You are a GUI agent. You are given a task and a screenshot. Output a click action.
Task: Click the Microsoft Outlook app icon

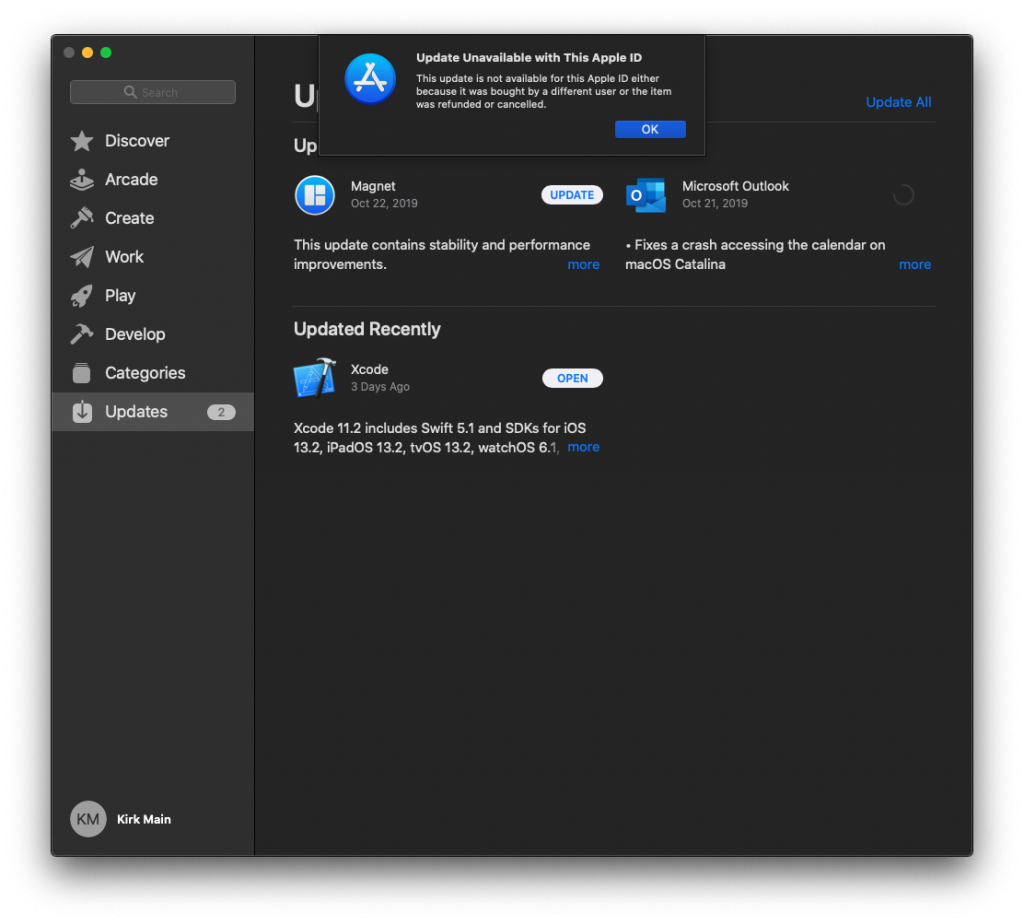(x=646, y=195)
